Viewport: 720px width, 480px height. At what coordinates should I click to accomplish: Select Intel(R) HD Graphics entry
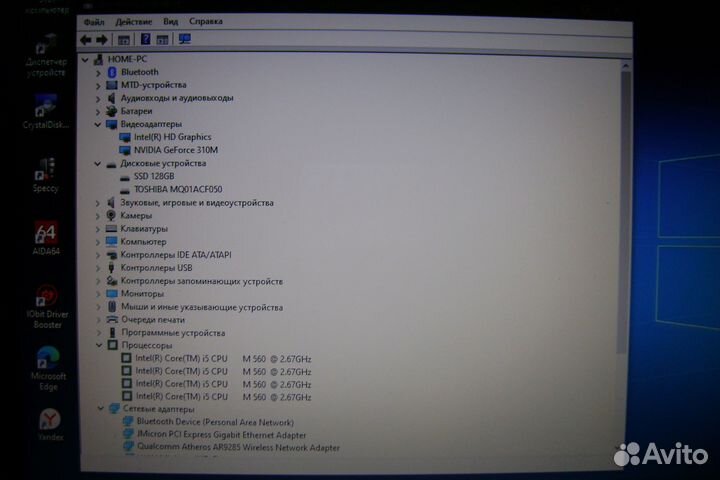point(173,137)
